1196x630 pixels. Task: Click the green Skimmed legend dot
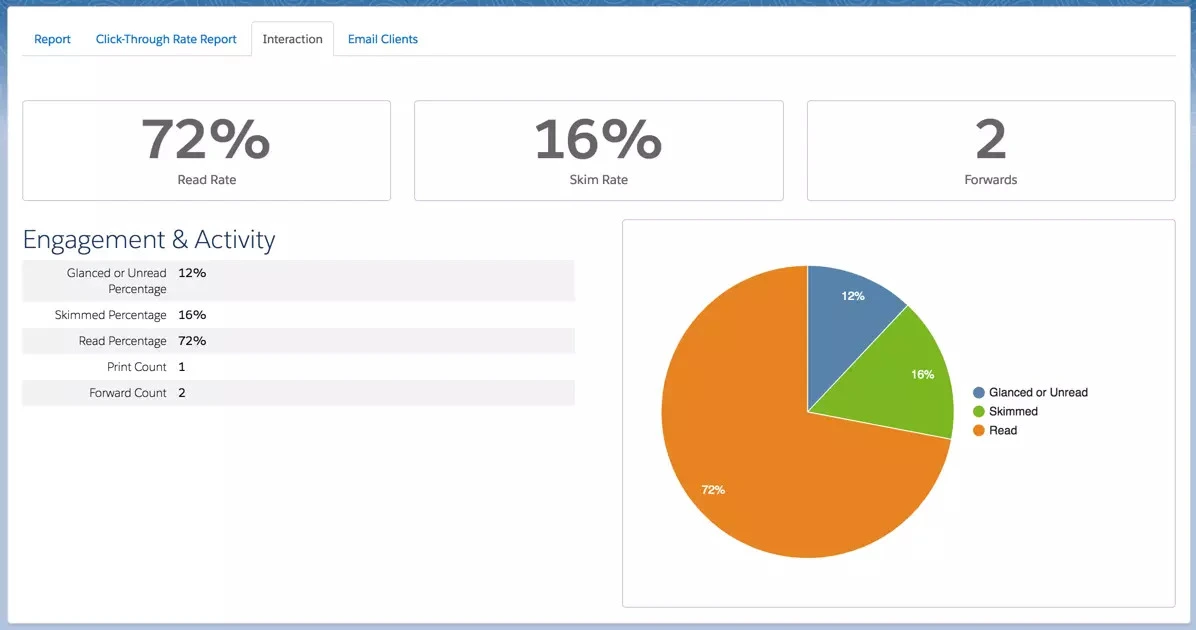979,412
